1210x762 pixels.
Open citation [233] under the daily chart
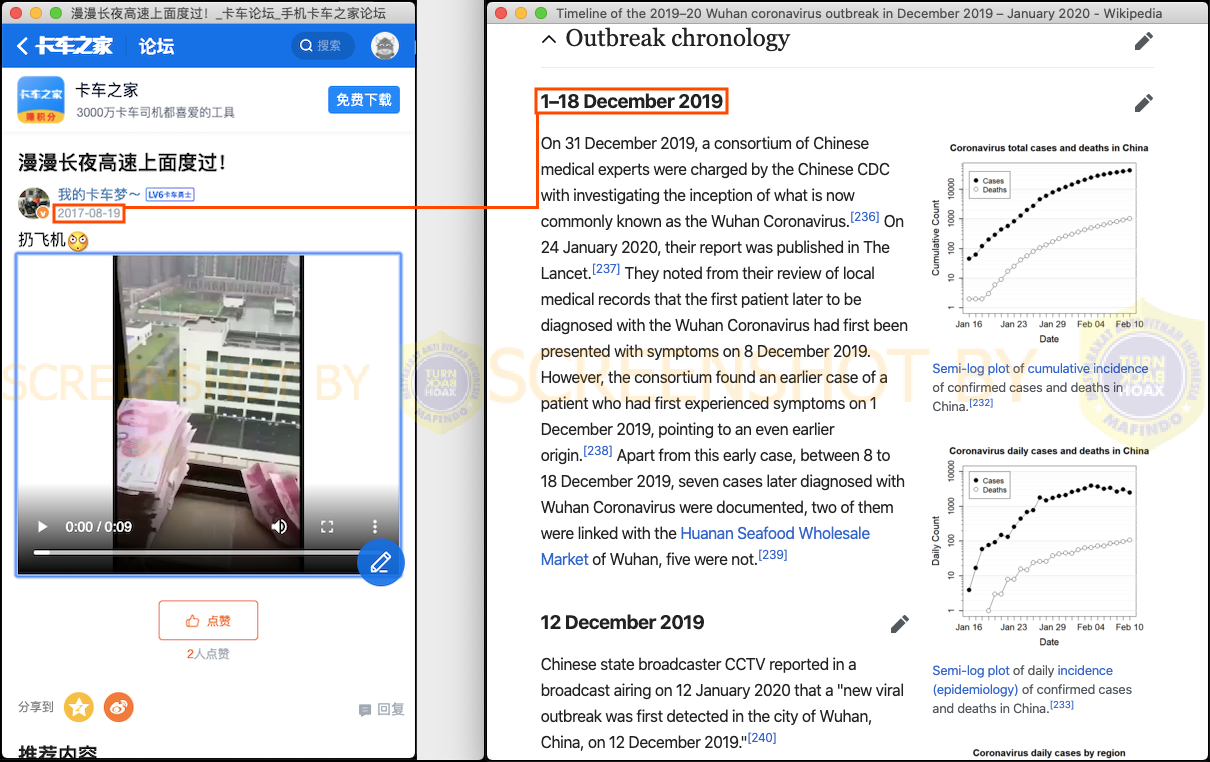click(1062, 705)
